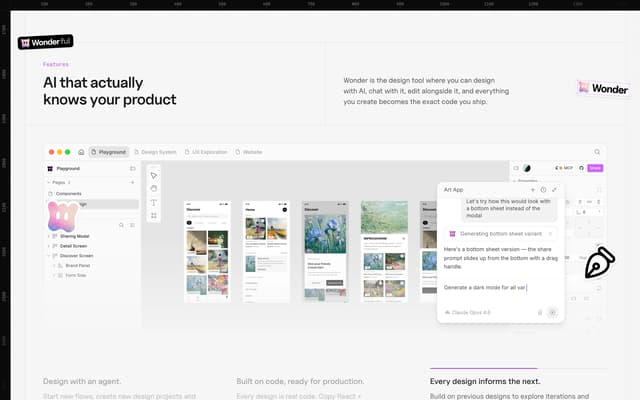Click the search icon in app top bar
The width and height of the screenshot is (640, 400).
597,152
